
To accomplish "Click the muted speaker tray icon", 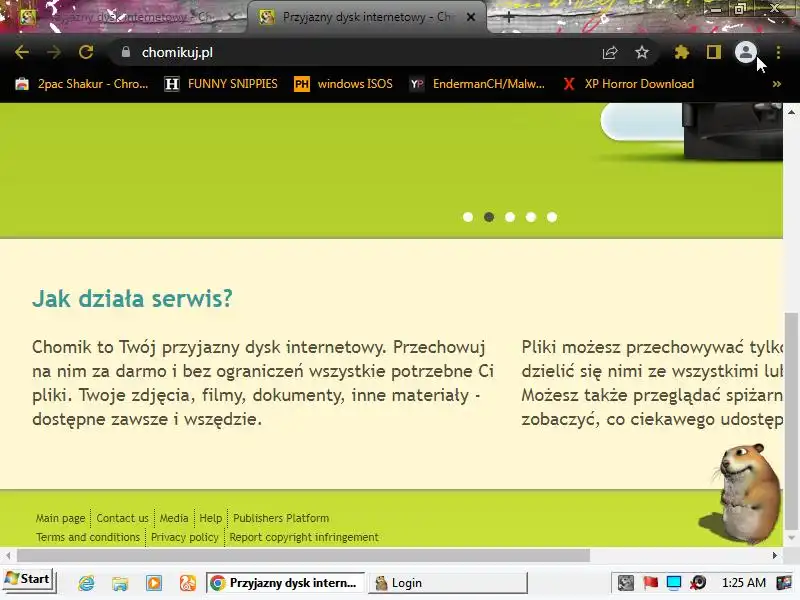I will [x=698, y=583].
